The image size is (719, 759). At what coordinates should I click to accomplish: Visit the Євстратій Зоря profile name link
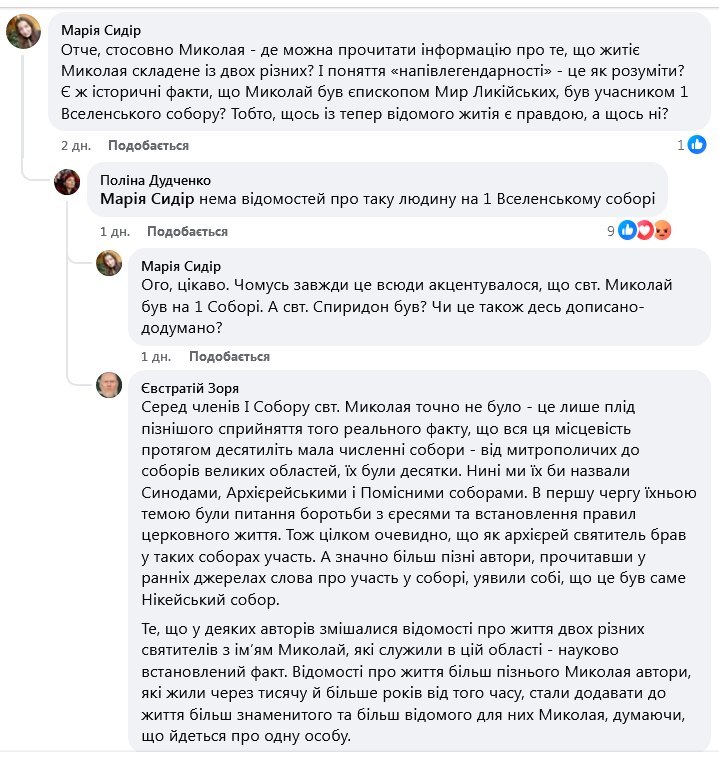(191, 387)
